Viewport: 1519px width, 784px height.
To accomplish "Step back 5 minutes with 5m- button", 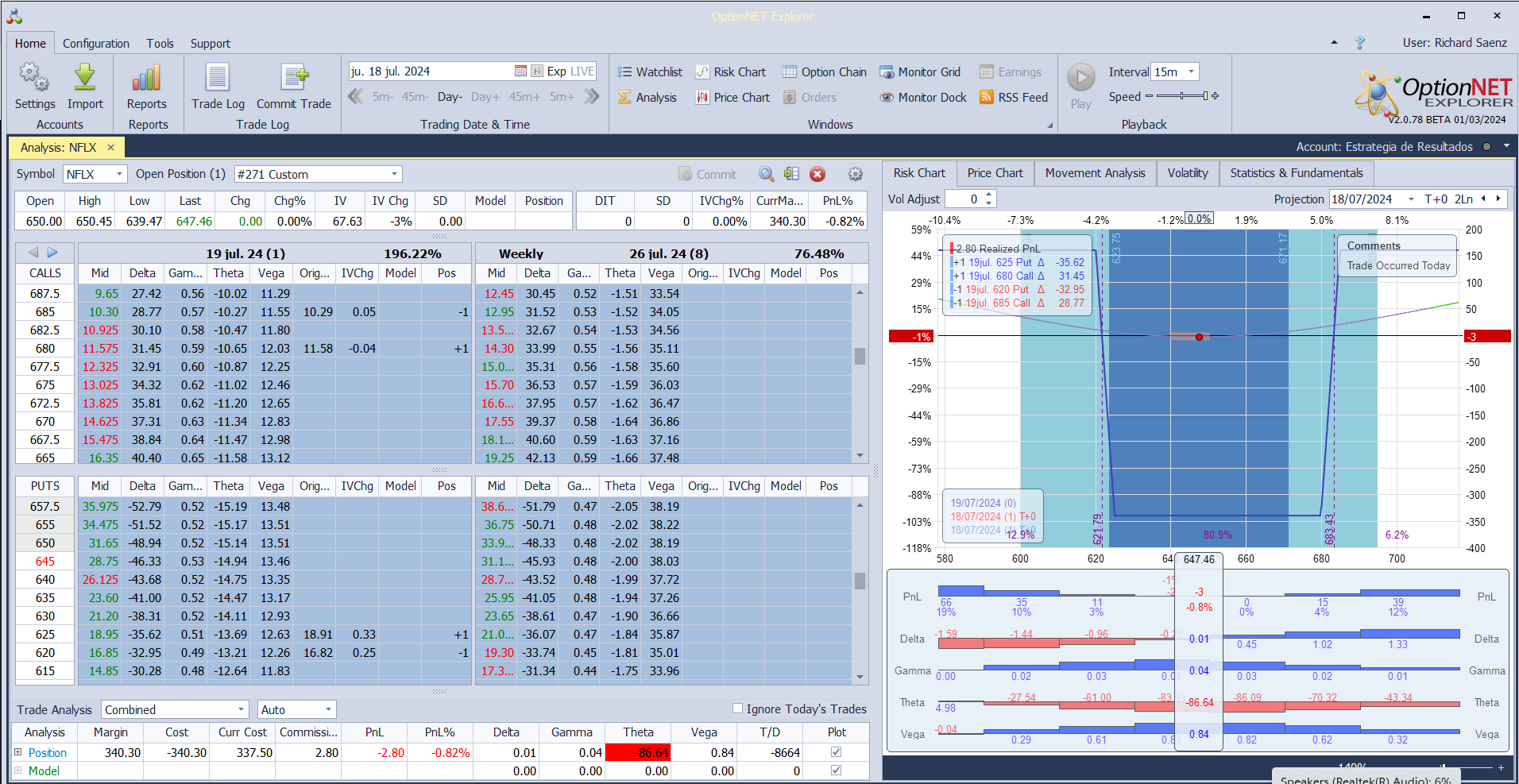I will point(383,97).
